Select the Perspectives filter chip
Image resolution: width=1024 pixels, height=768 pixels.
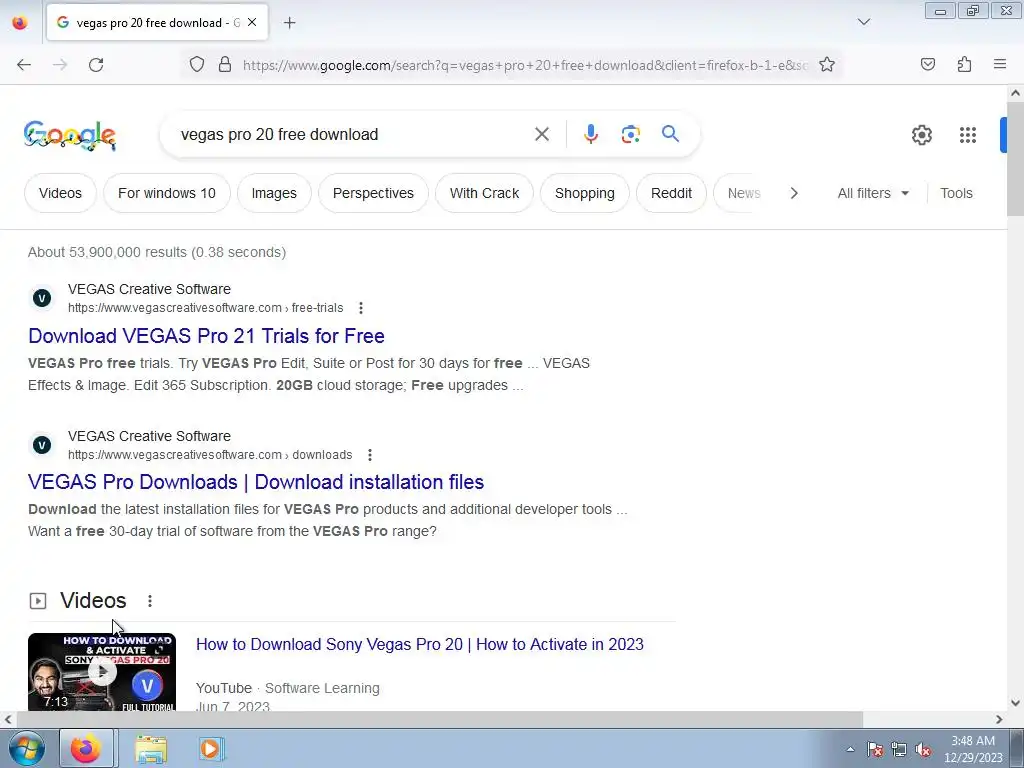[373, 193]
